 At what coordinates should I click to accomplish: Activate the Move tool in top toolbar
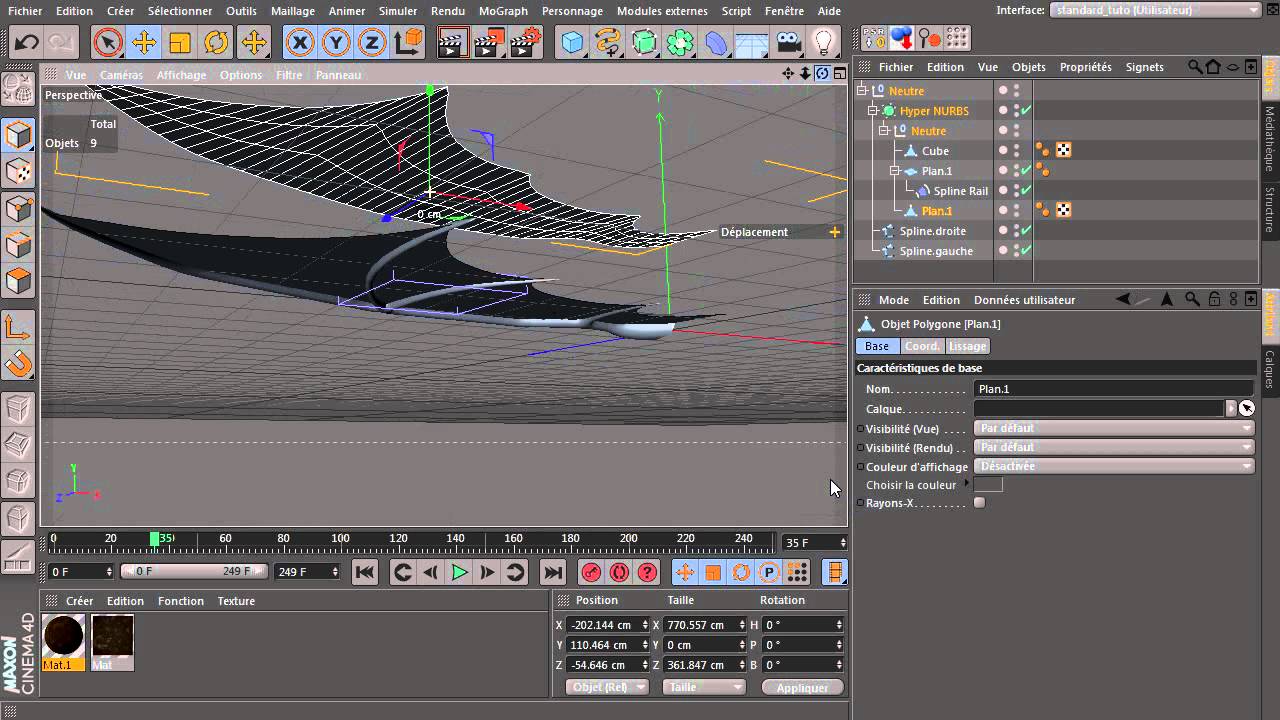pos(144,42)
